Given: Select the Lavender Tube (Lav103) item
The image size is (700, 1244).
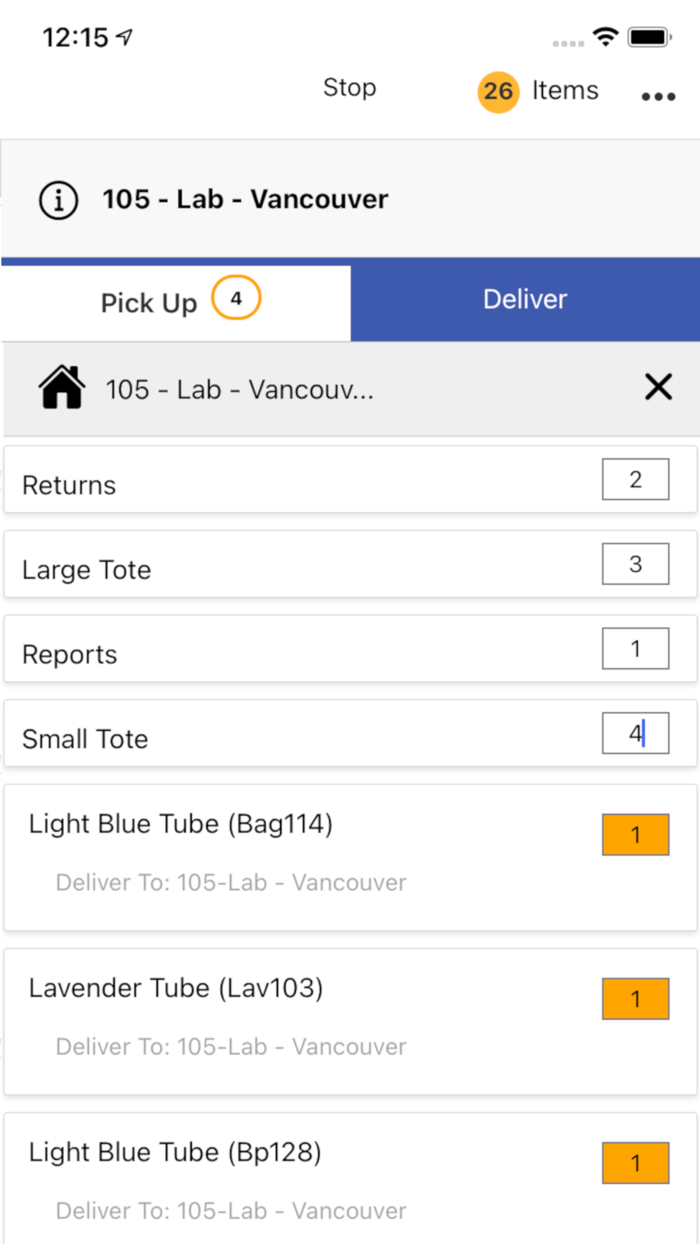Looking at the screenshot, I should coord(176,989).
